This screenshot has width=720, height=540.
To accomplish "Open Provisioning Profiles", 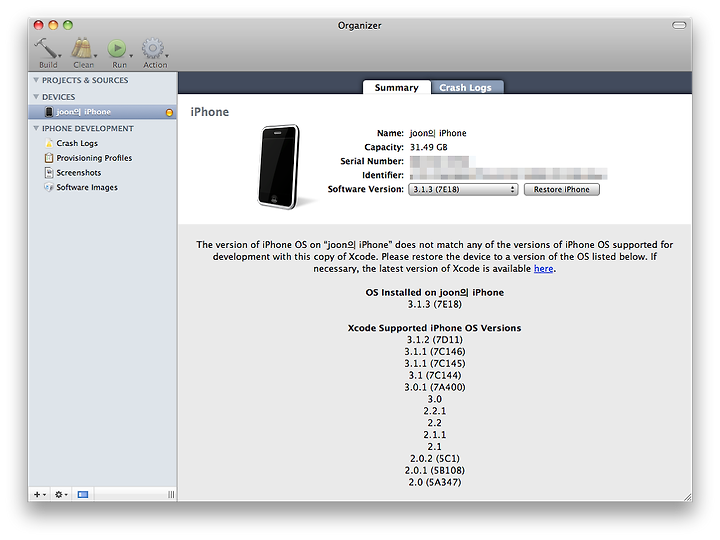I will (x=94, y=158).
